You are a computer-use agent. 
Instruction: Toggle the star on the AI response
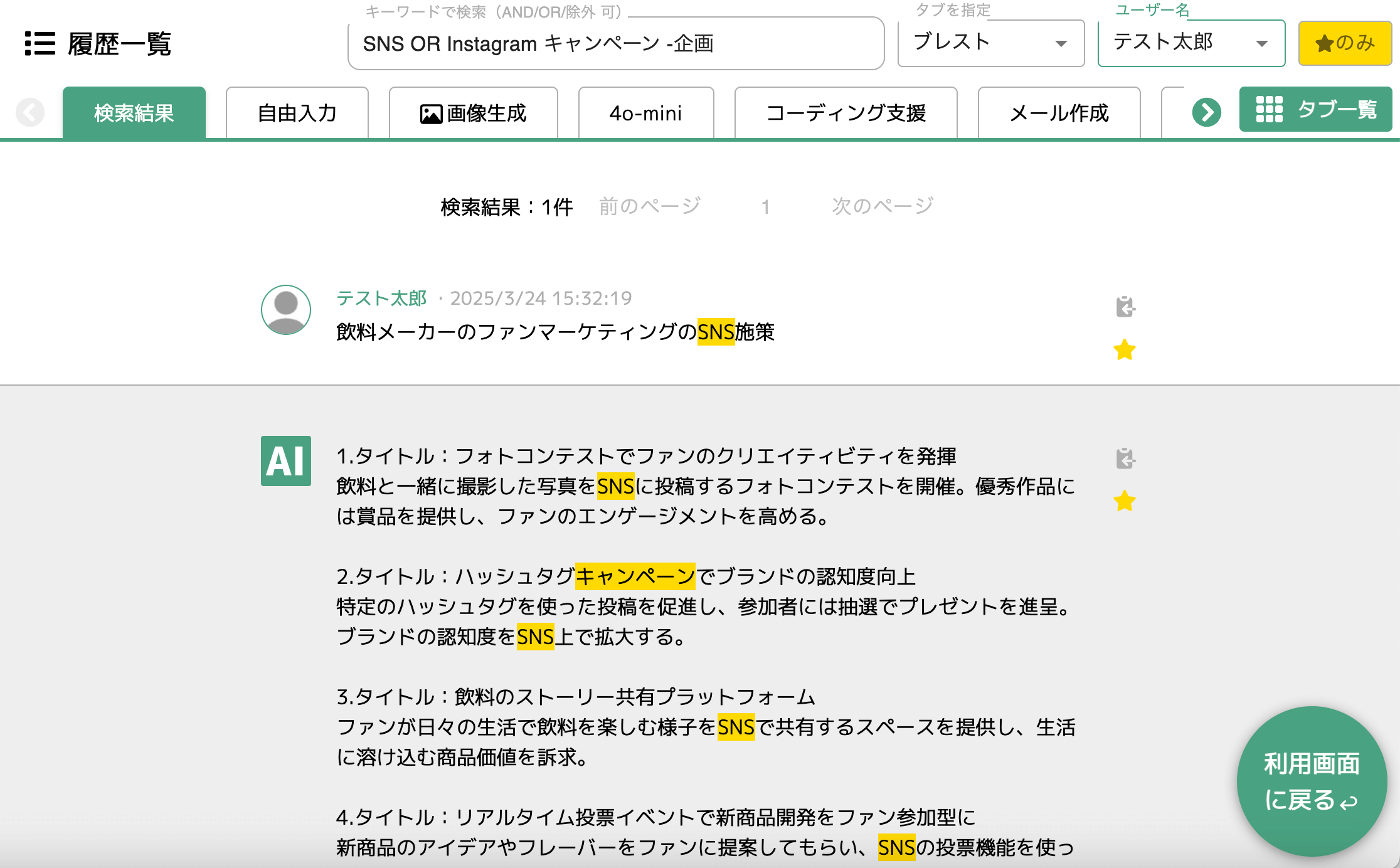click(1125, 501)
